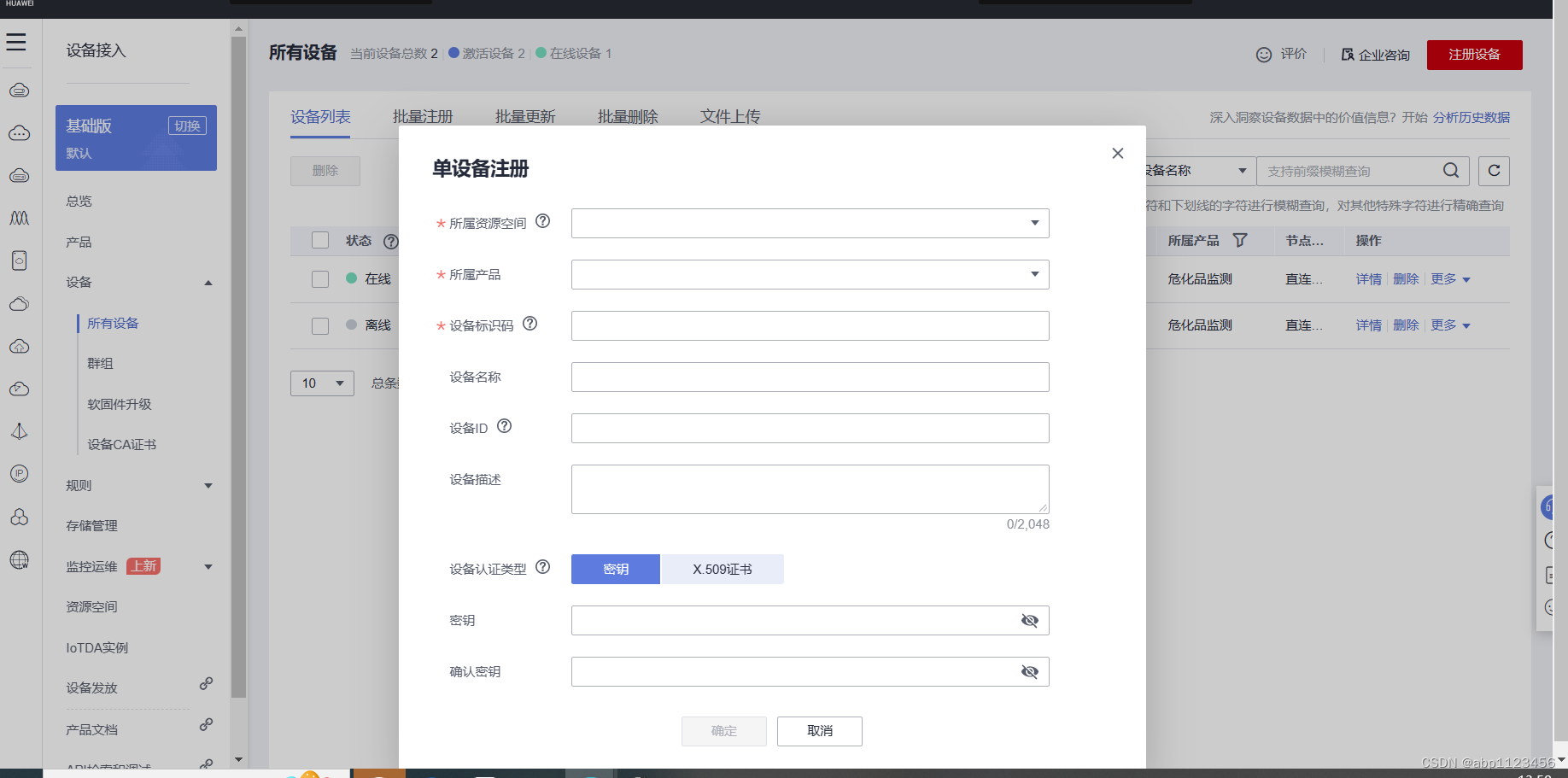Click sidebar scrollbar down arrow
This screenshot has height=778, width=1568.
click(238, 759)
